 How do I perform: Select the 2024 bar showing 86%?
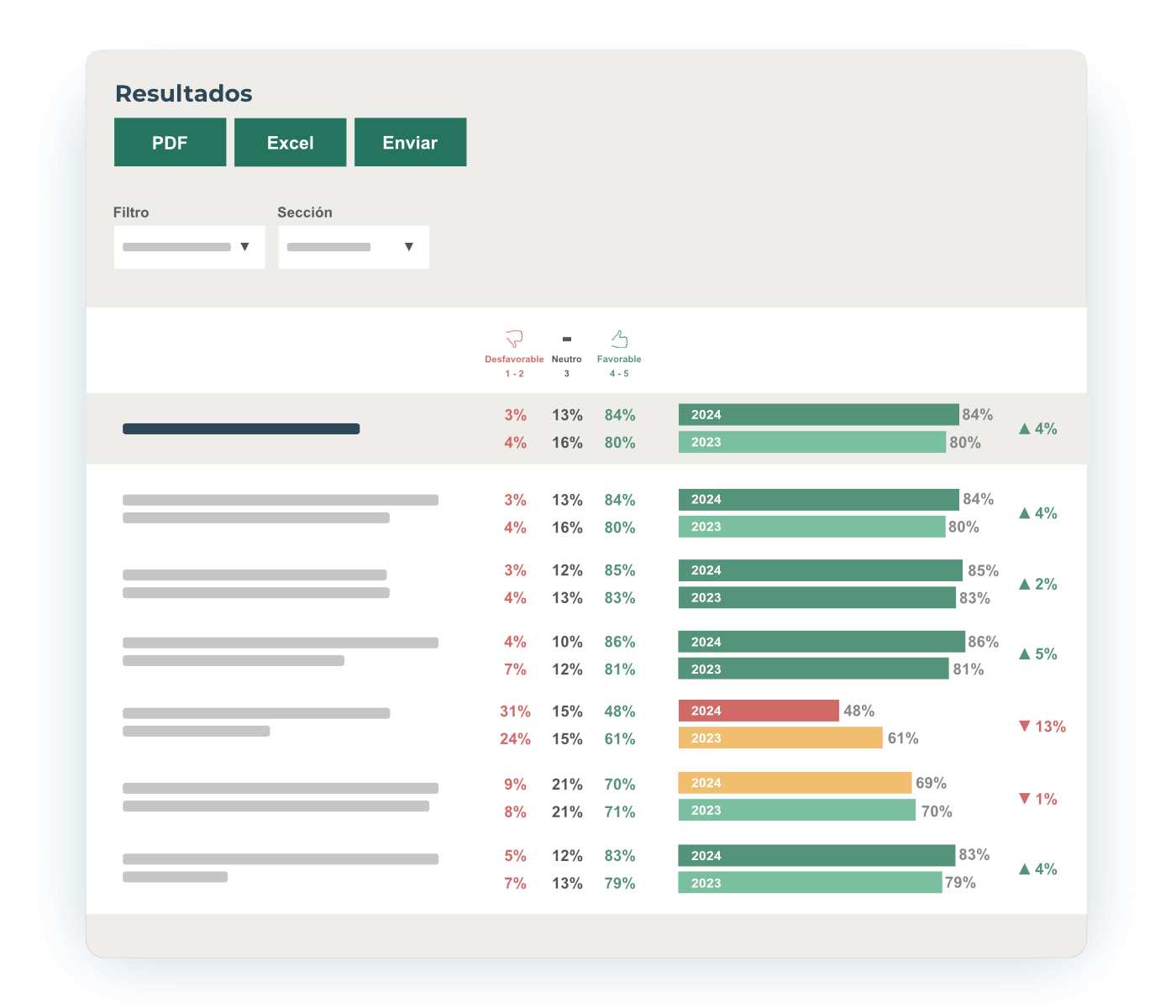click(822, 642)
